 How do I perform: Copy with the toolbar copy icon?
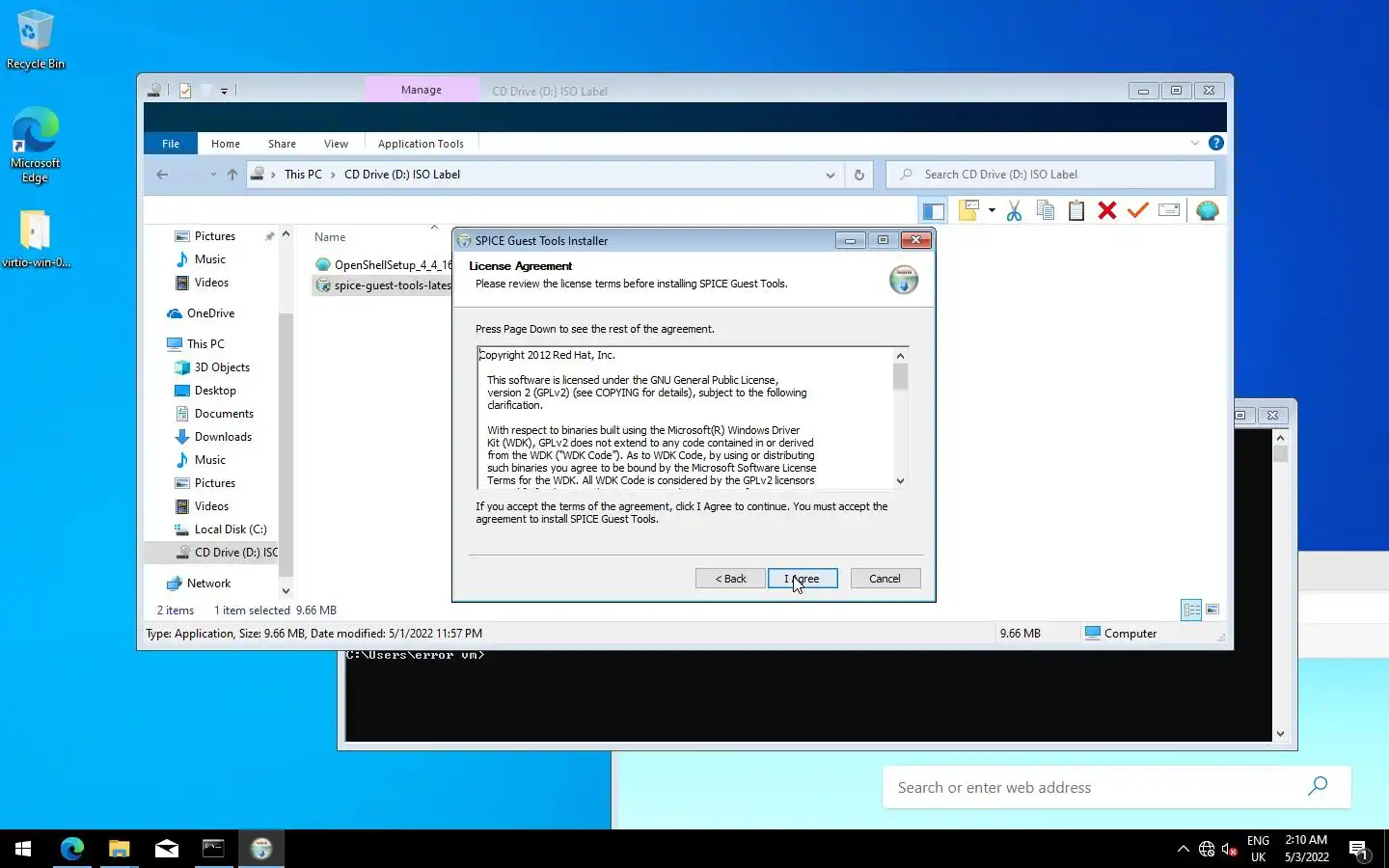(x=1045, y=210)
